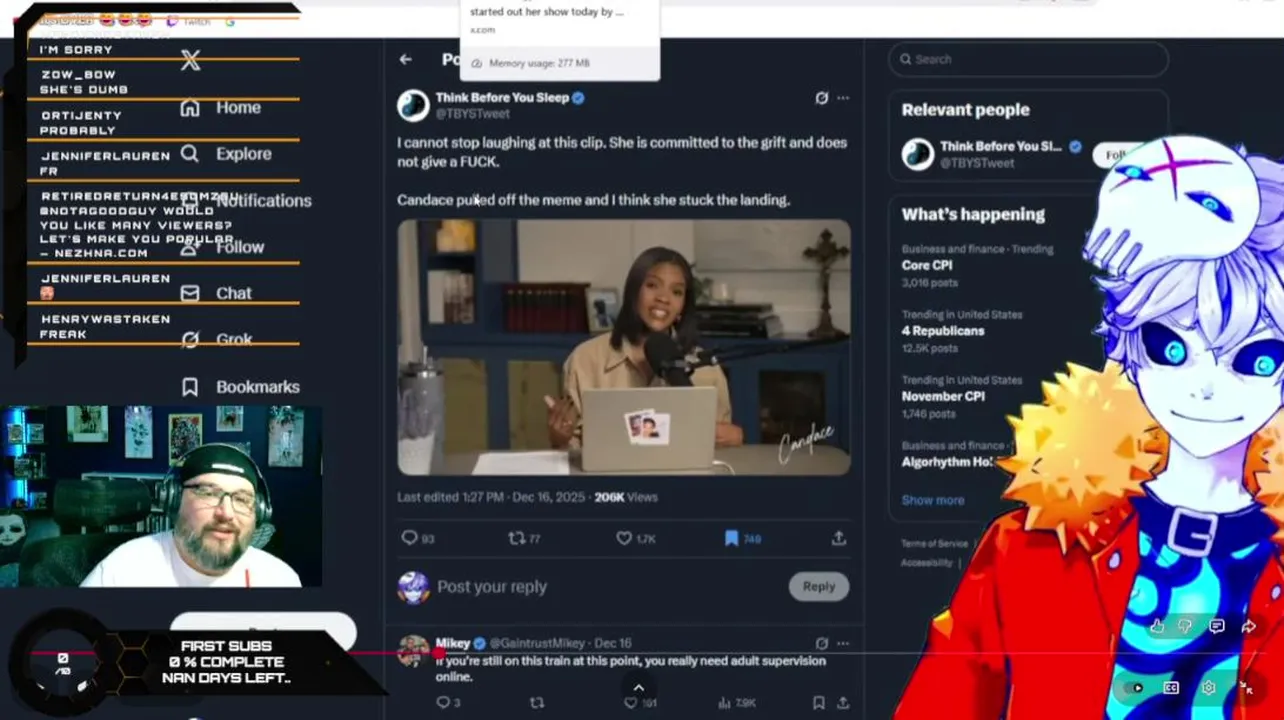Open the 4 Republicans trending topic

[x=943, y=331]
